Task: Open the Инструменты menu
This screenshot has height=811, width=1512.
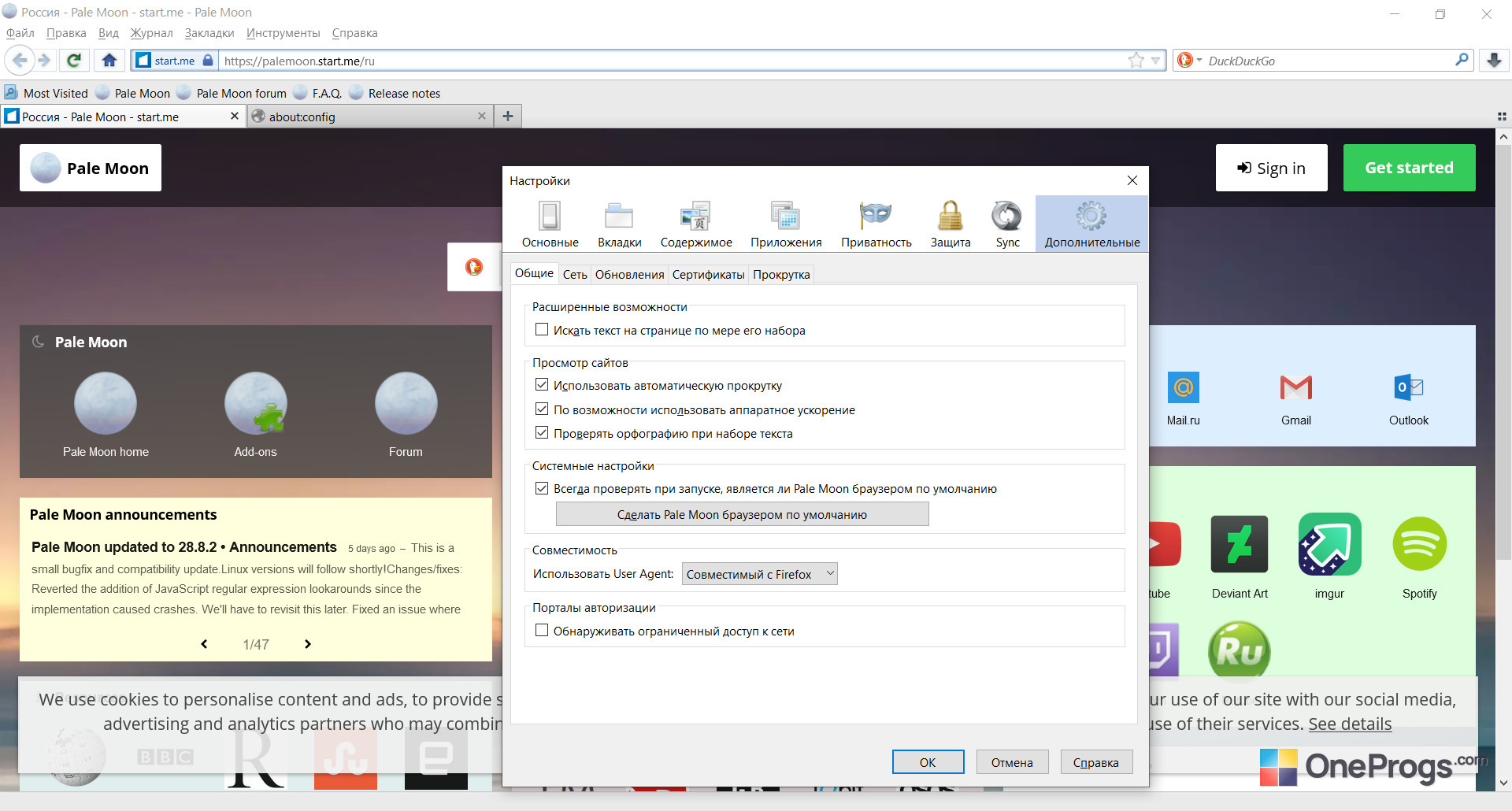Action: tap(283, 33)
